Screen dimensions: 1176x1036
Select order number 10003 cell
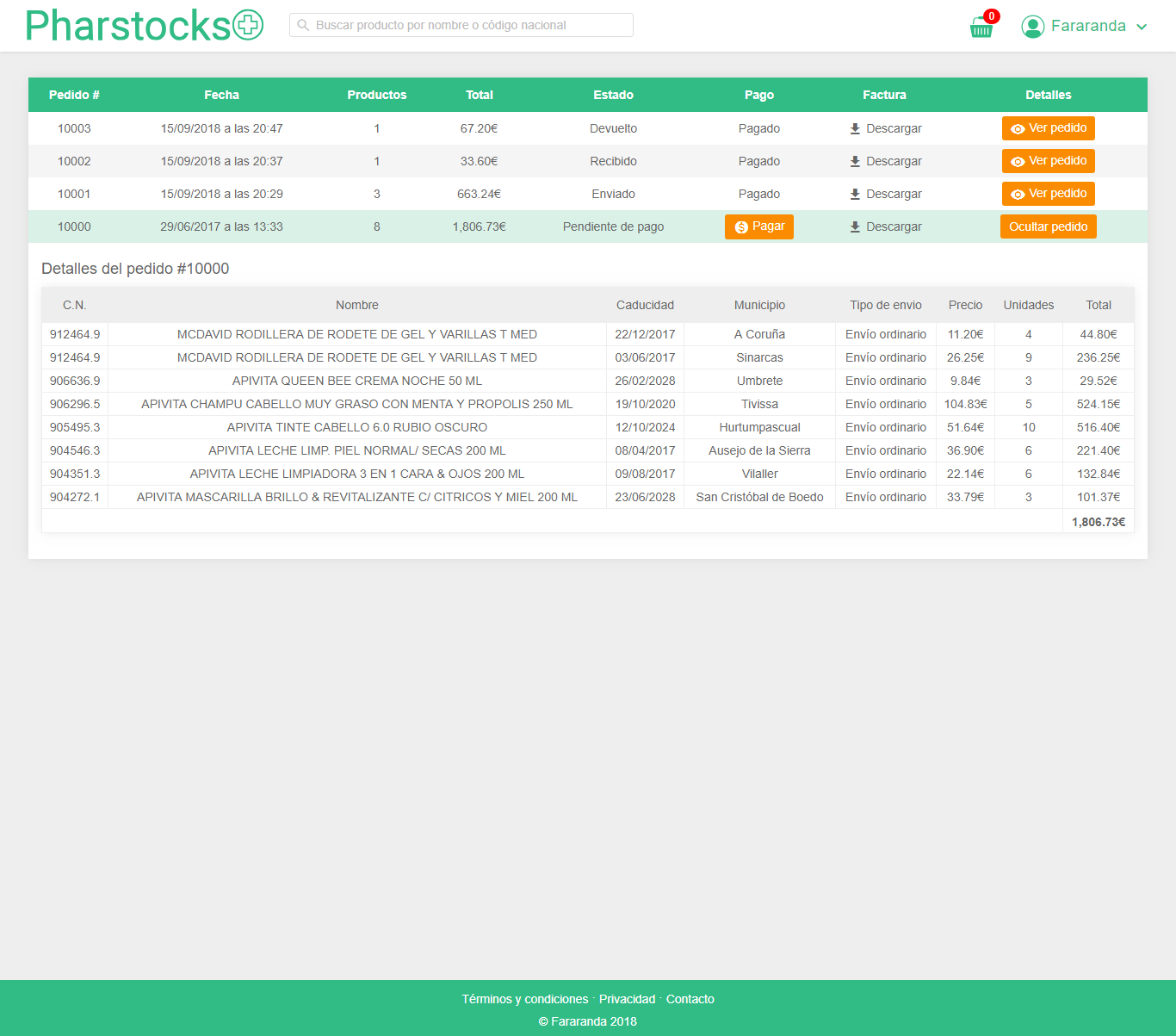(74, 128)
